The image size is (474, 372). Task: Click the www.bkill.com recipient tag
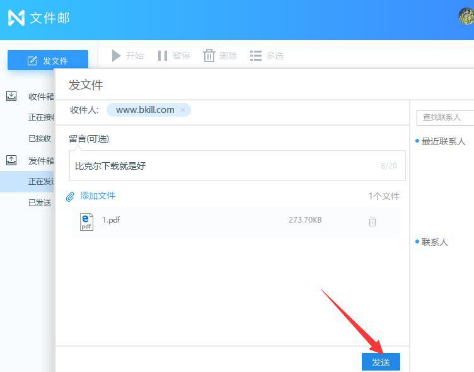(149, 110)
